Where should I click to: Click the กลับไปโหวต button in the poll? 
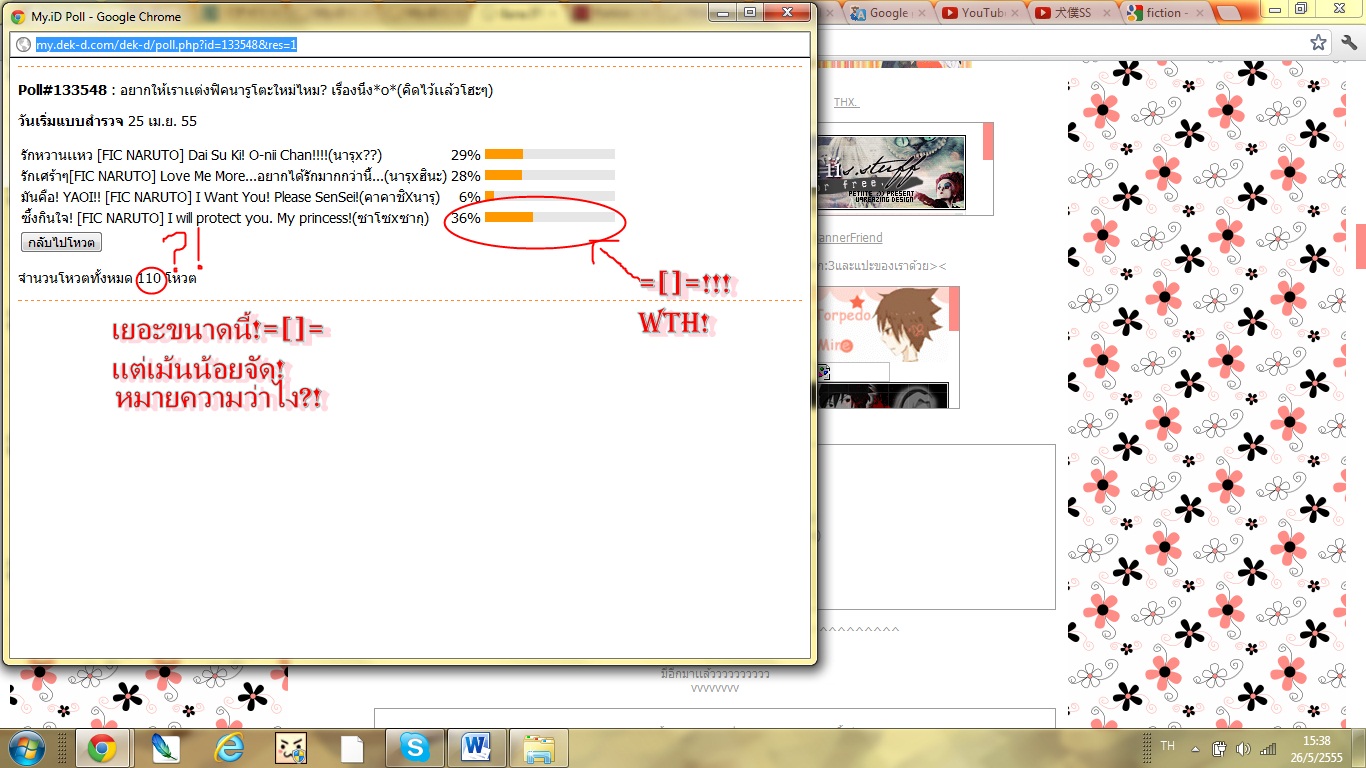pyautogui.click(x=61, y=242)
